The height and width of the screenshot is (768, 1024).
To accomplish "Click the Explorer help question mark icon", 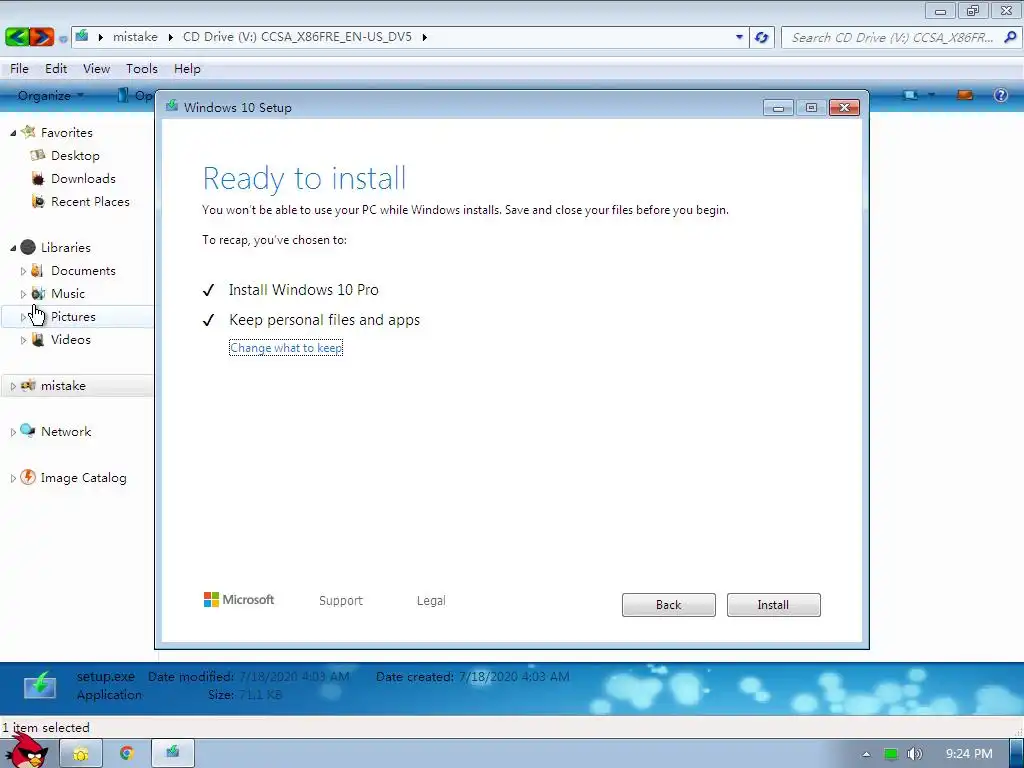I will (1000, 95).
